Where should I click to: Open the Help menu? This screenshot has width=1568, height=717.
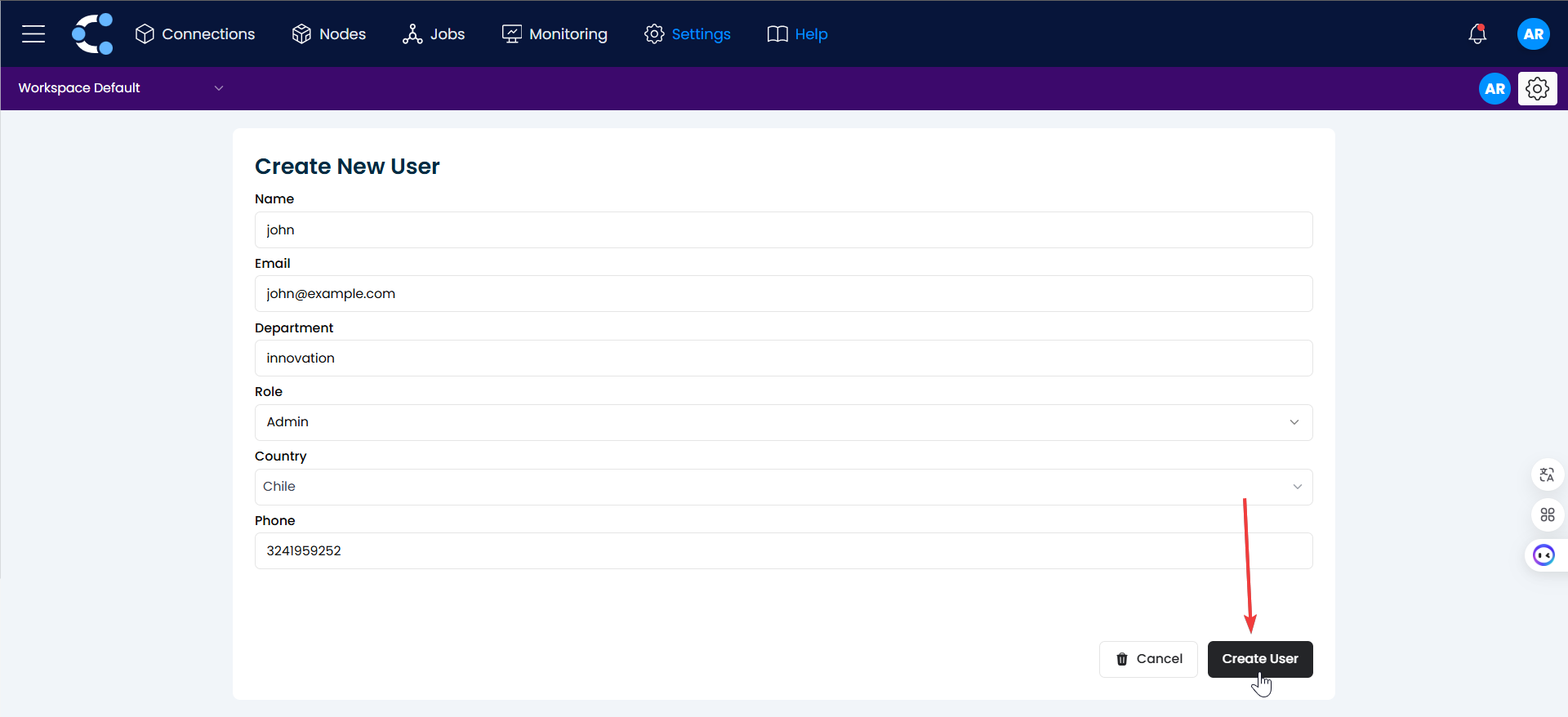click(798, 33)
